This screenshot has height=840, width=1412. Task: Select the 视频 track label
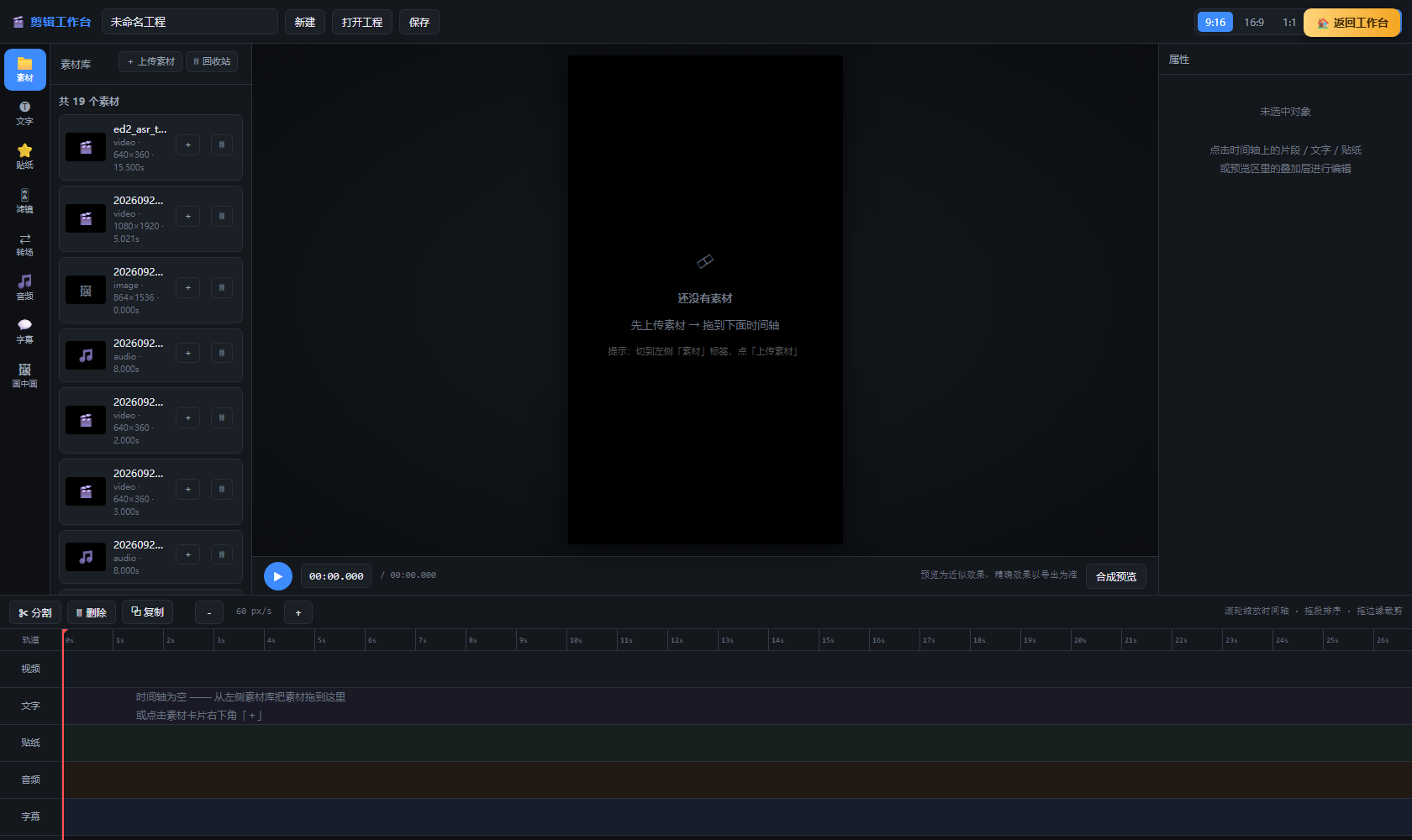pyautogui.click(x=31, y=669)
